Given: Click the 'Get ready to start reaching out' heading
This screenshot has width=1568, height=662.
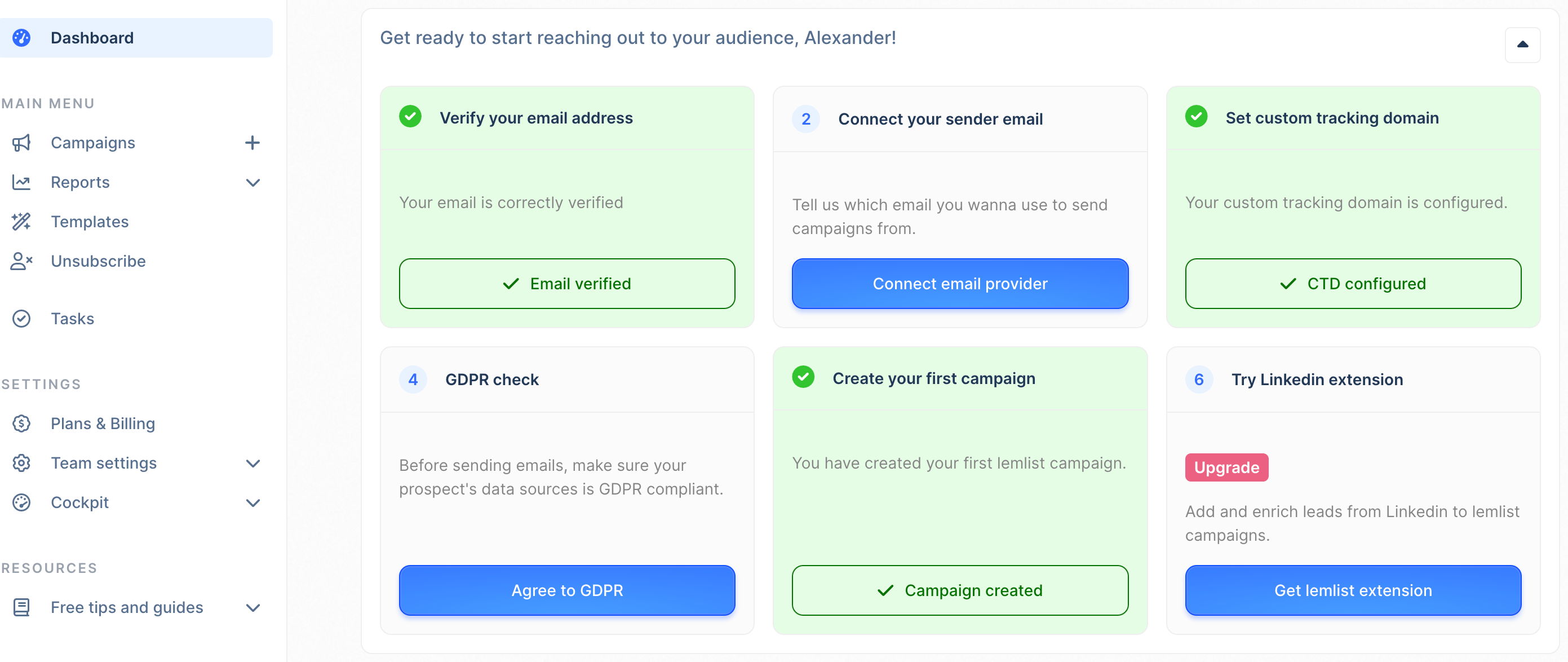Looking at the screenshot, I should click(638, 38).
